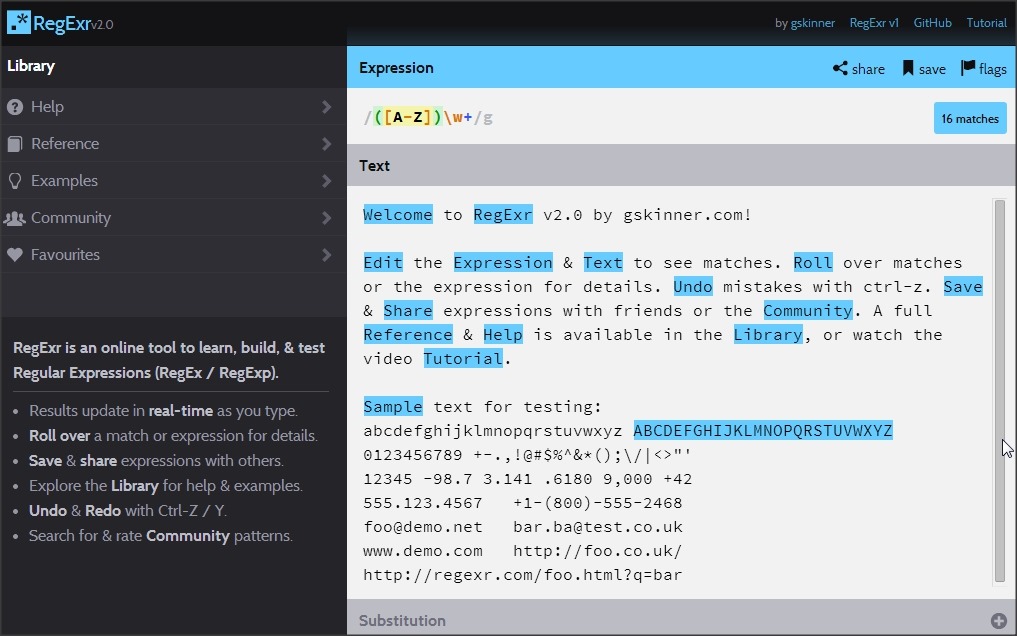Expand the Substitution panel with plus icon
The image size is (1017, 636).
tap(997, 621)
